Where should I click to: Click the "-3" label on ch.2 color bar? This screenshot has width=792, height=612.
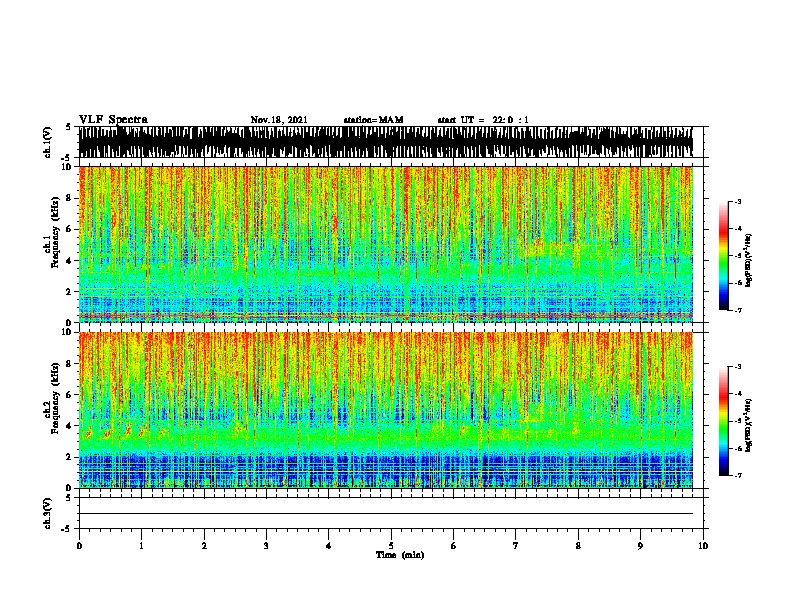738,367
